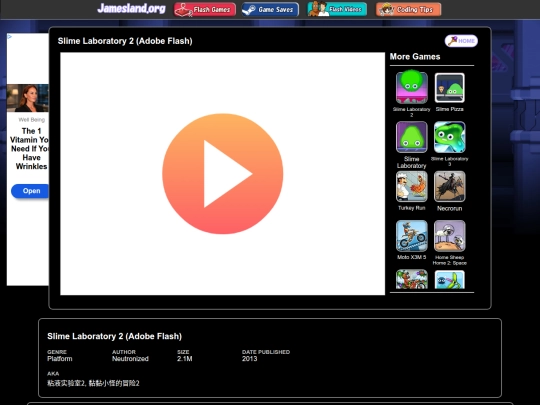Open the Game Saves menu
This screenshot has width=540, height=405.
(270, 9)
